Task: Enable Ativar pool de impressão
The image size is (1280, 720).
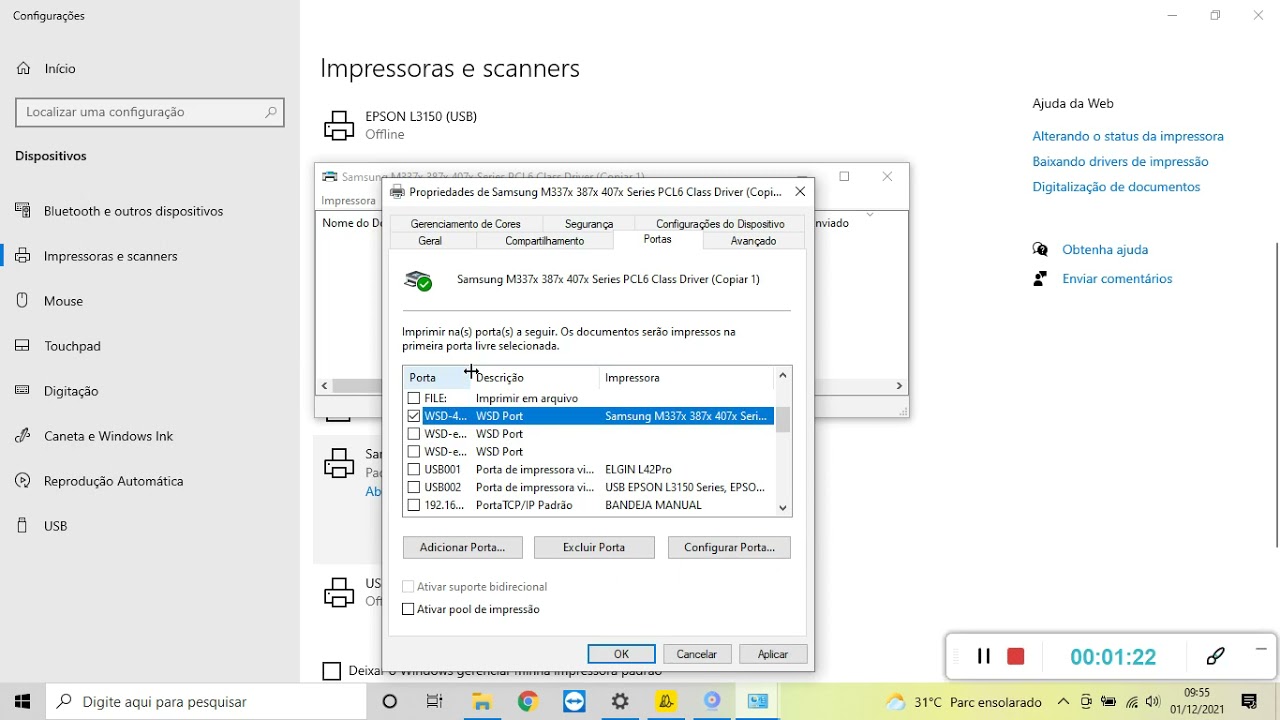Action: tap(408, 609)
